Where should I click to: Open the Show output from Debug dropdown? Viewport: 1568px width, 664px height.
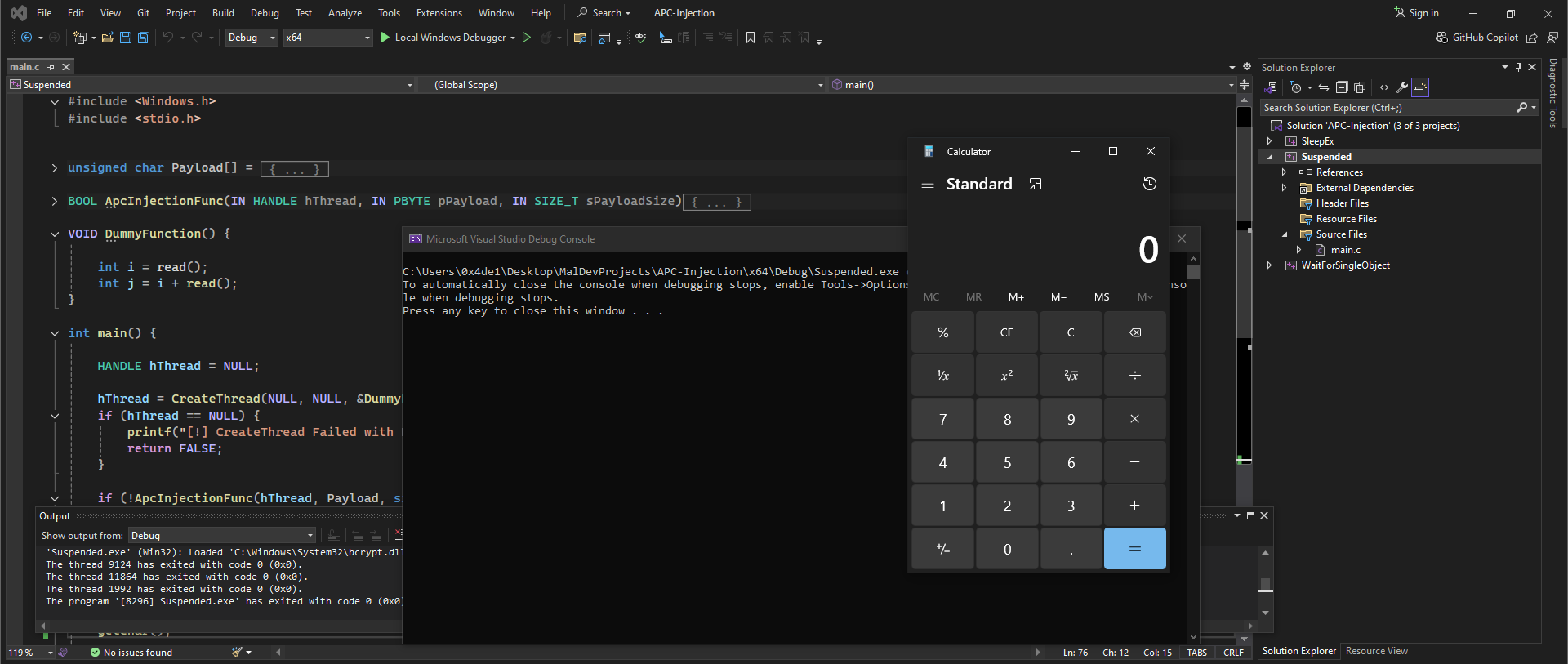pos(222,536)
